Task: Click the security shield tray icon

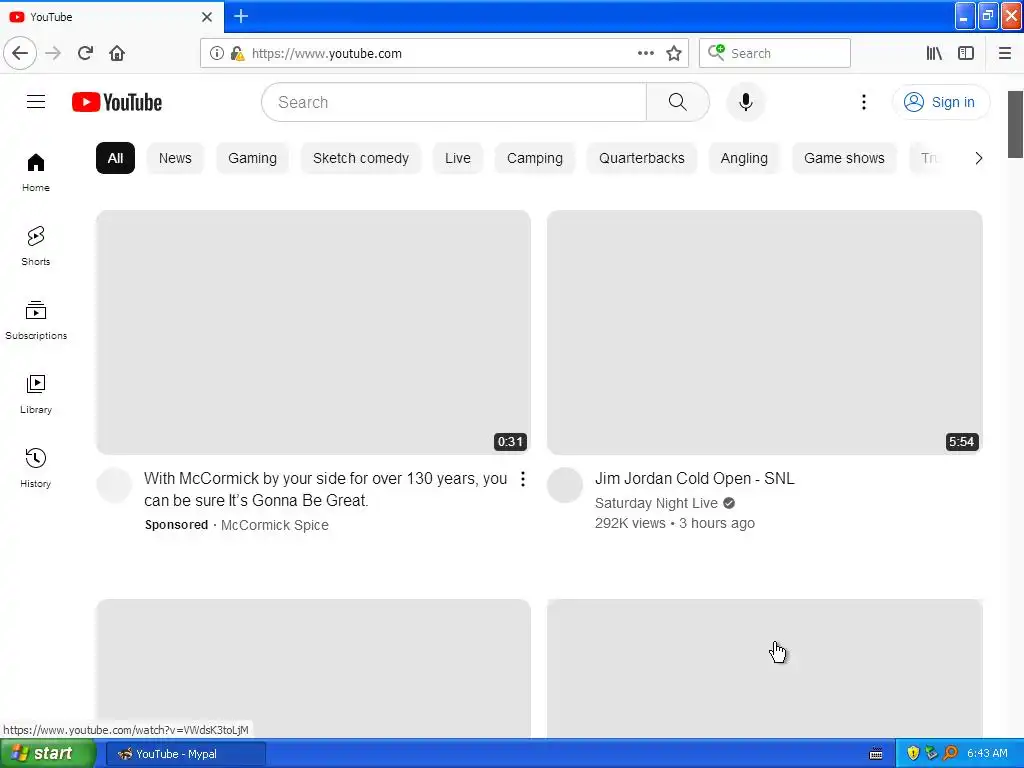Action: tap(913, 753)
